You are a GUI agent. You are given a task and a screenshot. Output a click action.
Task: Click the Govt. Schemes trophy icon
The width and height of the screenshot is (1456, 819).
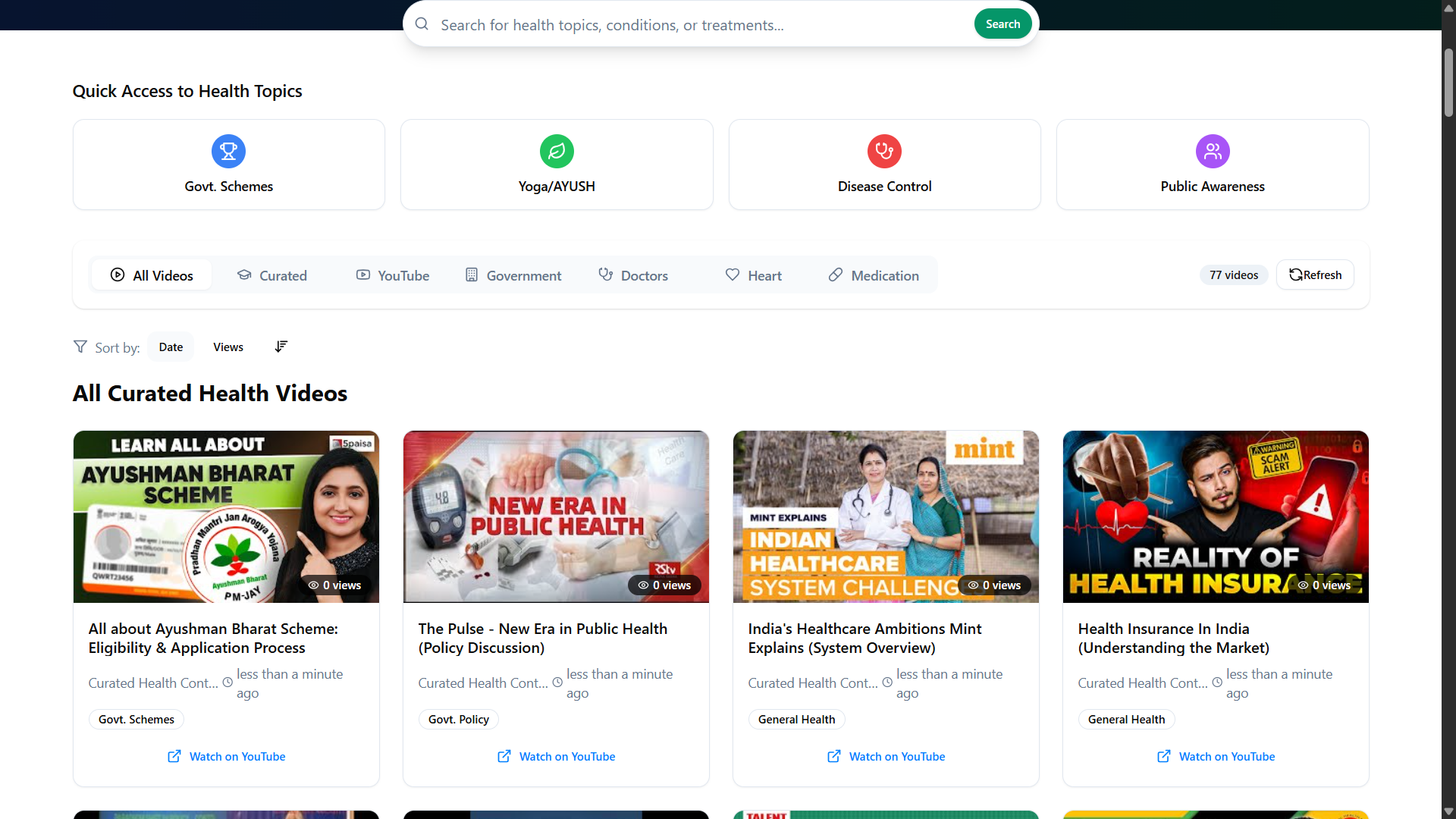click(228, 151)
